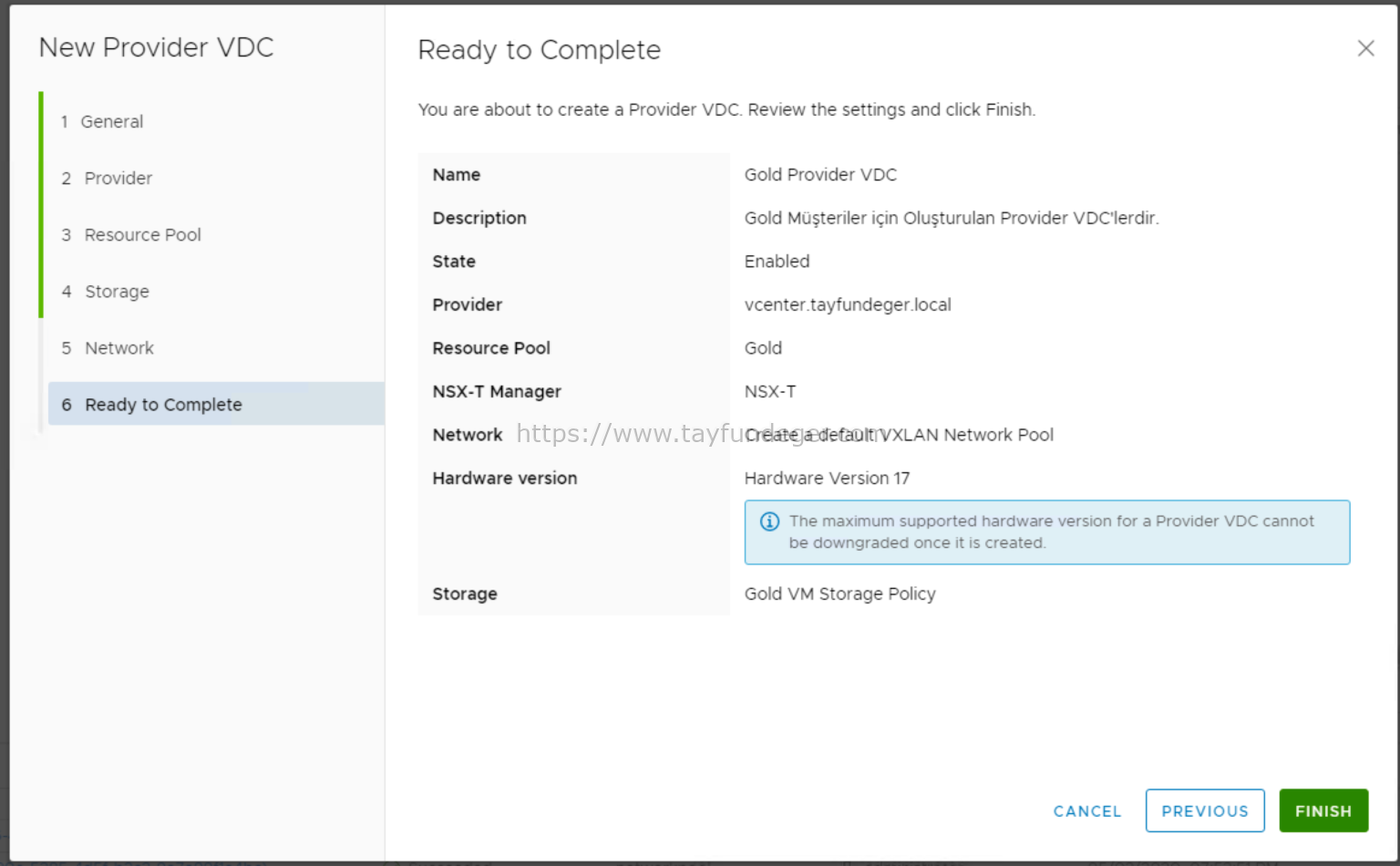The height and width of the screenshot is (866, 1400).
Task: Click the Hardware Version 17 text
Action: (x=827, y=478)
